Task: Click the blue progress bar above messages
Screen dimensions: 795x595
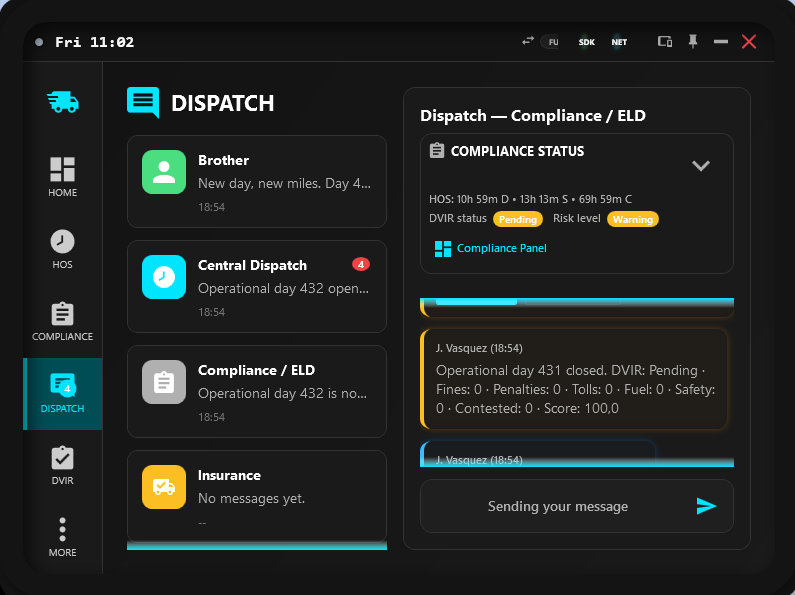Action: 476,302
